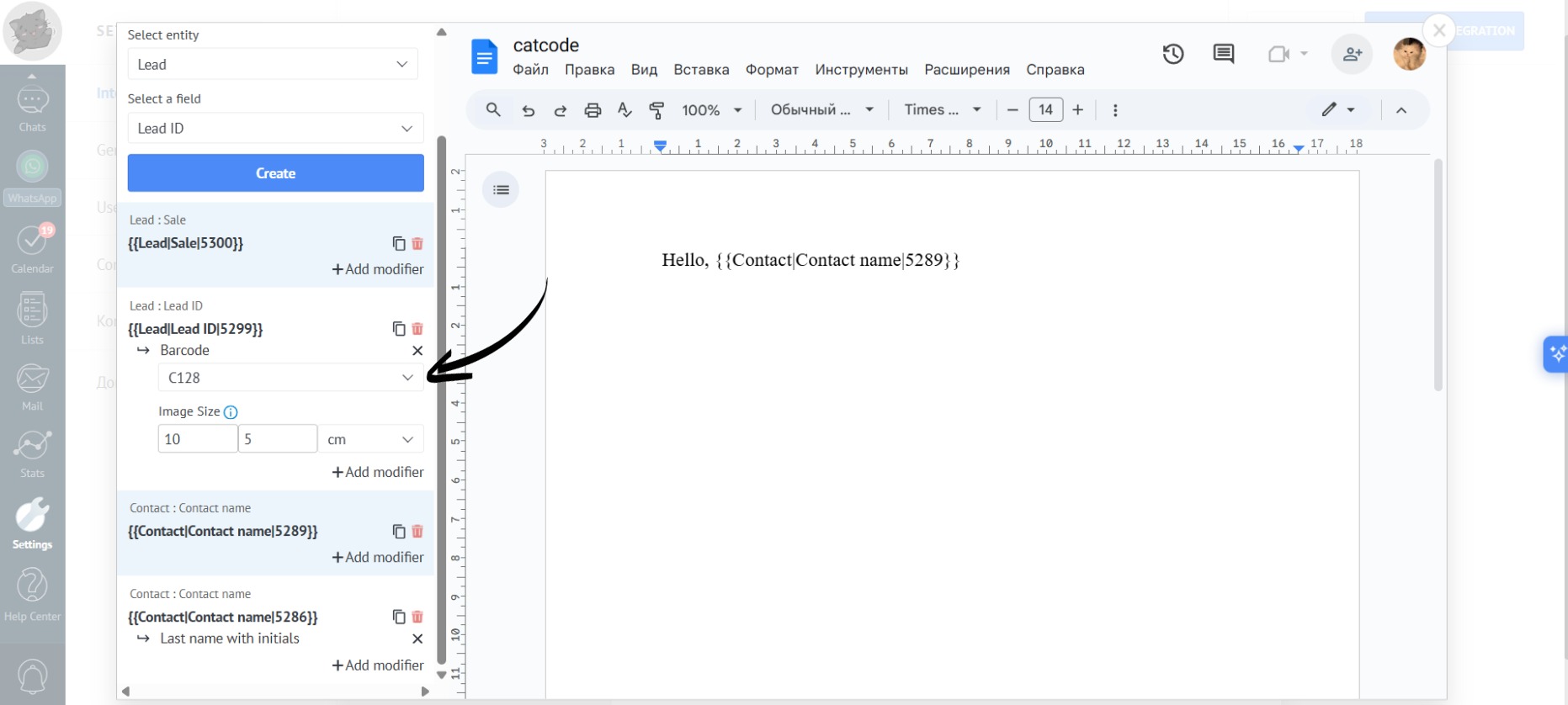Show the document outline
1568x705 pixels.
(501, 190)
